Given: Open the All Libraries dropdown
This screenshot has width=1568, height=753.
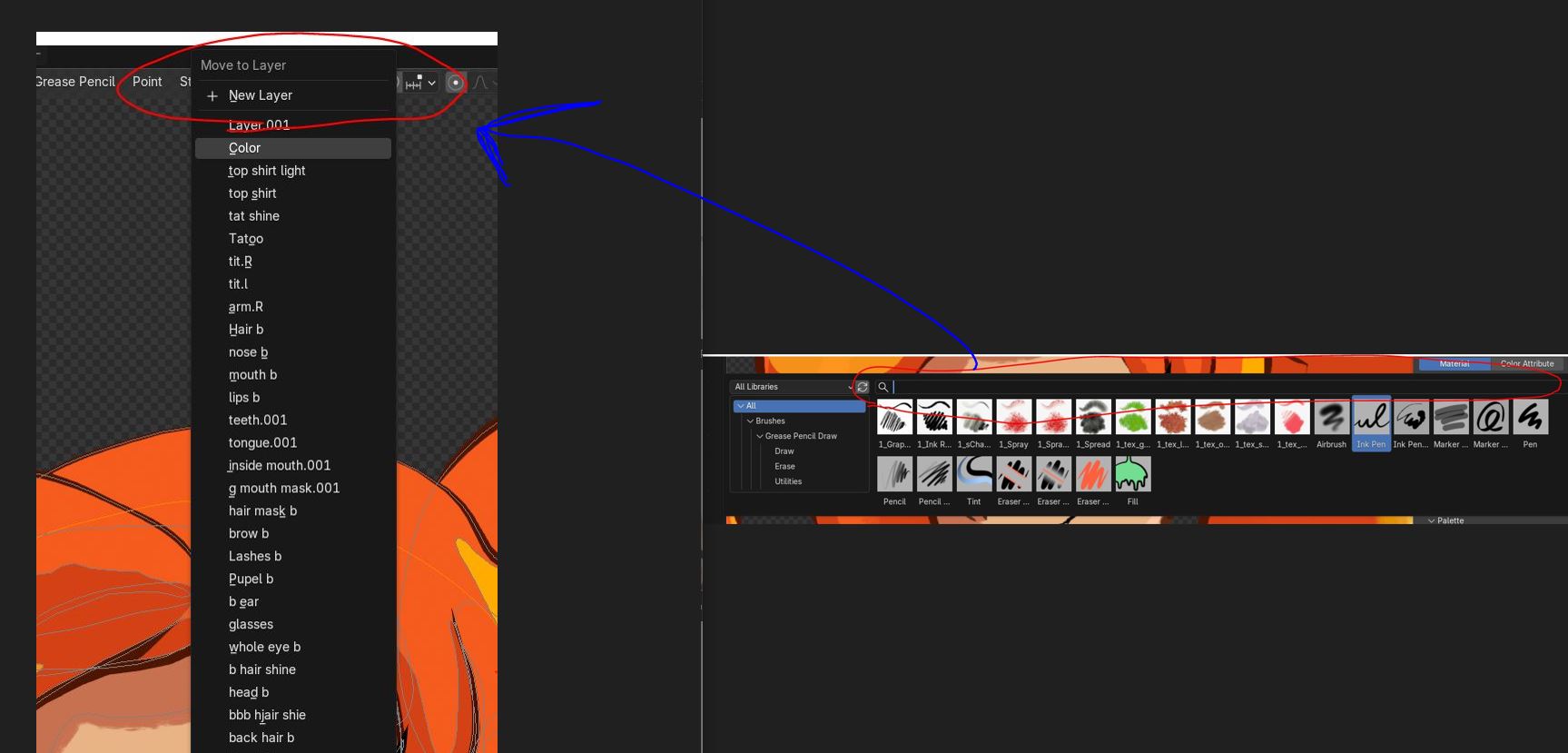Looking at the screenshot, I should [x=793, y=387].
